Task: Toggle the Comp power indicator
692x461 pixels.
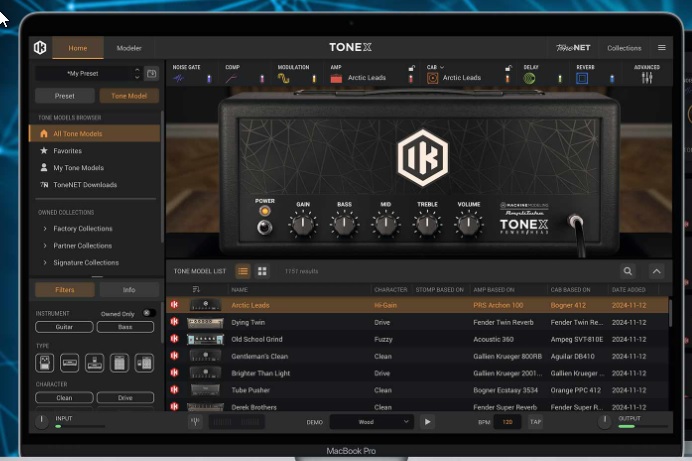Action: tap(262, 79)
